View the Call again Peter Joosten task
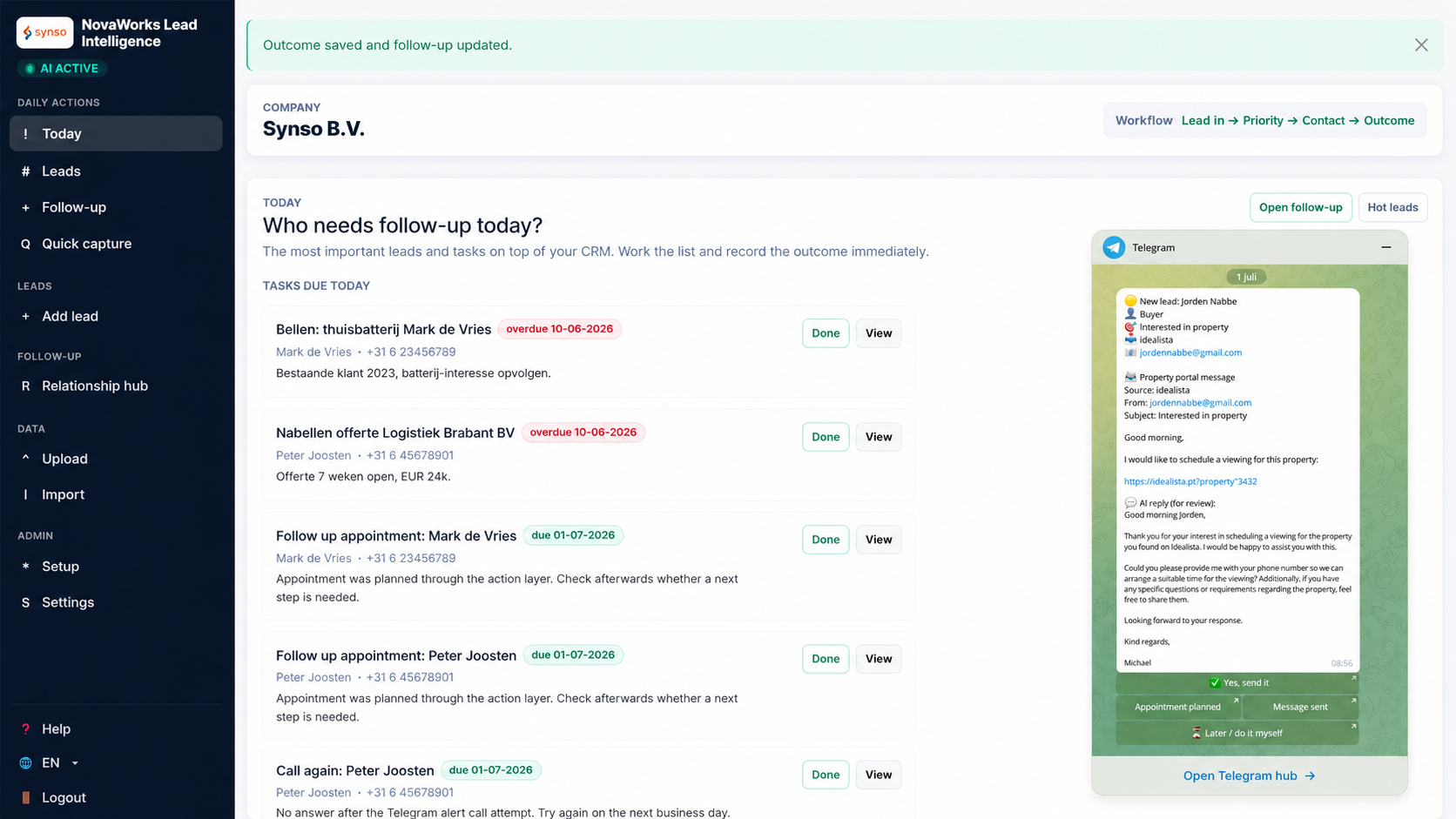Image resolution: width=1456 pixels, height=819 pixels. tap(879, 775)
